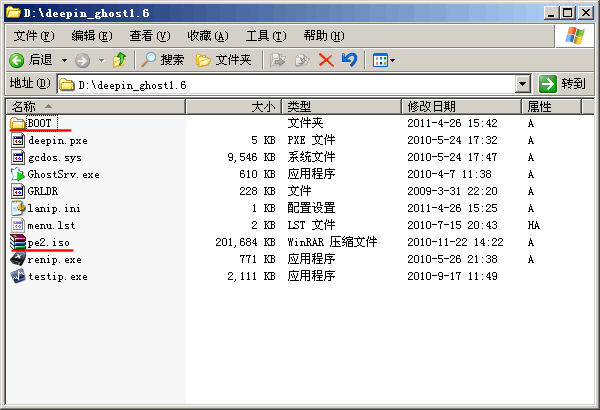Screen dimensions: 600x410
Task: Select the GhostSrv.exe application icon
Action: pos(18,174)
